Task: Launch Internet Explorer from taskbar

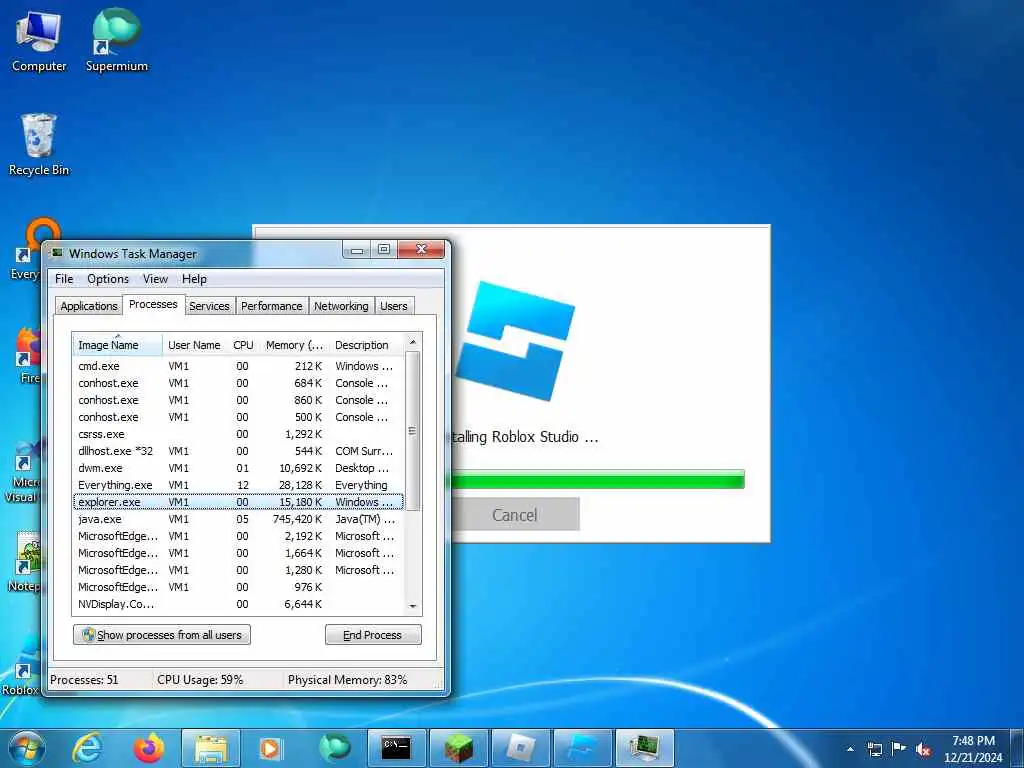Action: [87, 748]
